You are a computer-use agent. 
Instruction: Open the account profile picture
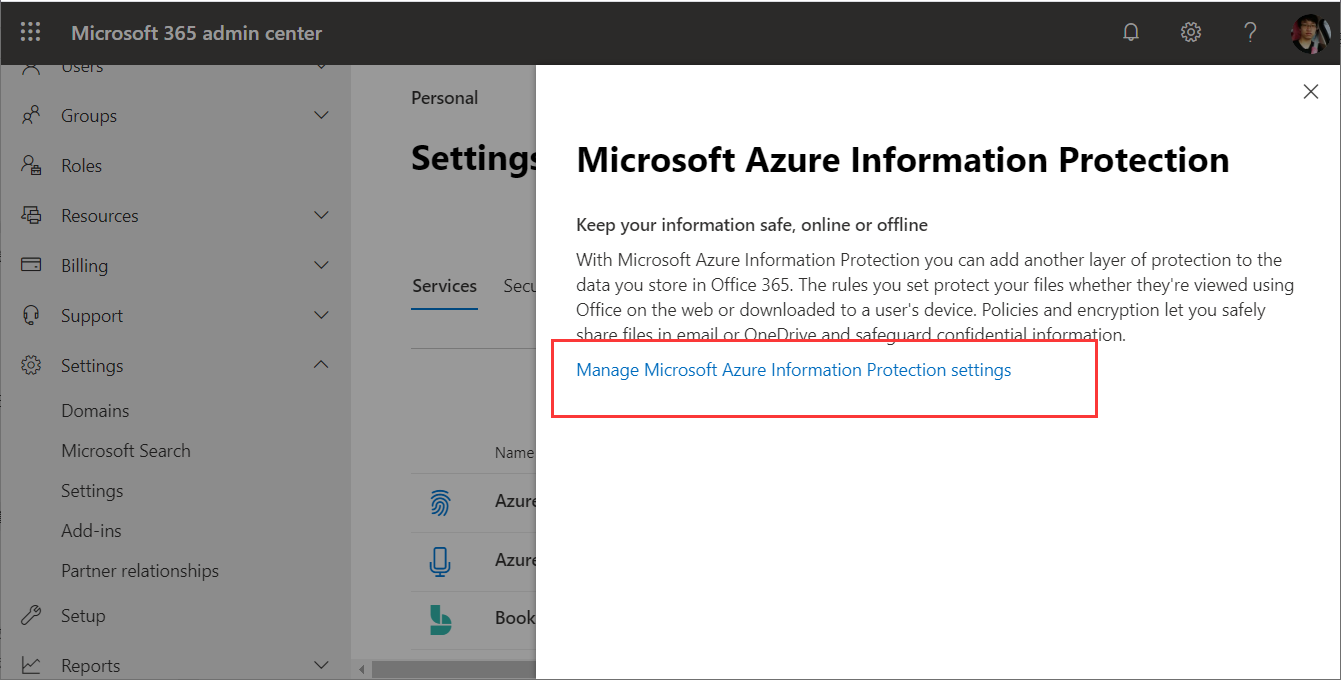click(1310, 33)
